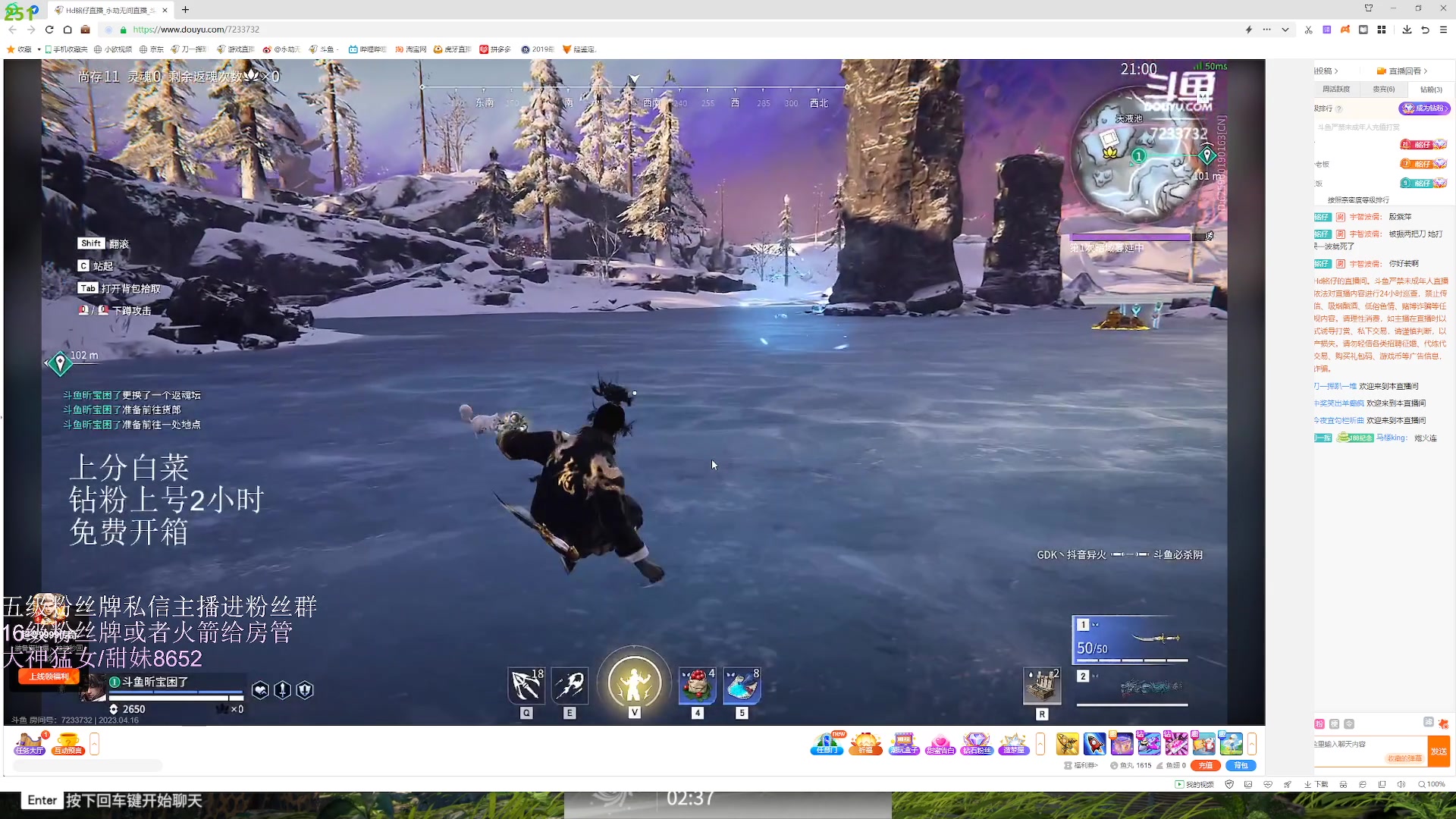Select the golden rocket gift icon
The image size is (1456, 819).
click(1067, 744)
